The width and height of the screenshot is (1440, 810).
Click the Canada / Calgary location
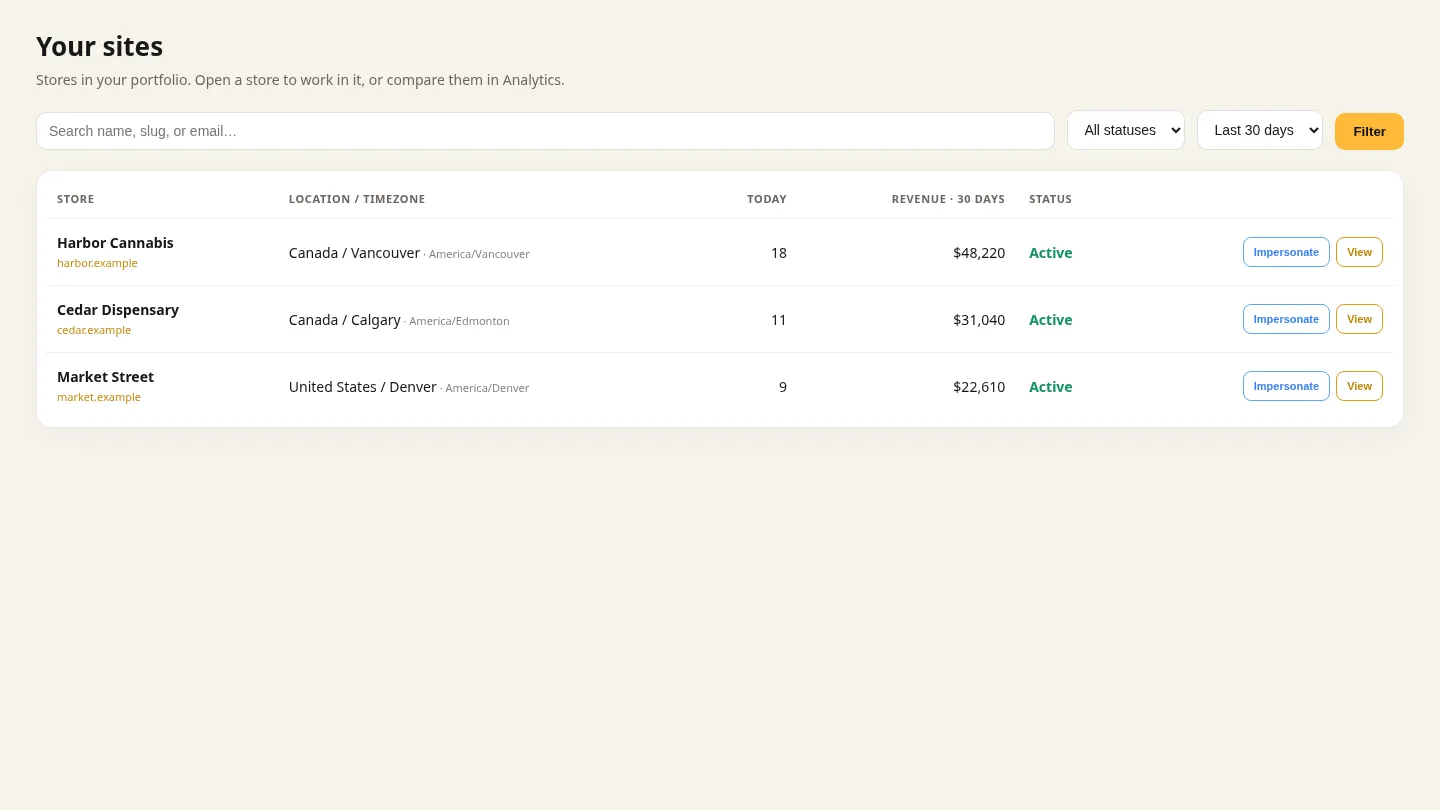345,320
